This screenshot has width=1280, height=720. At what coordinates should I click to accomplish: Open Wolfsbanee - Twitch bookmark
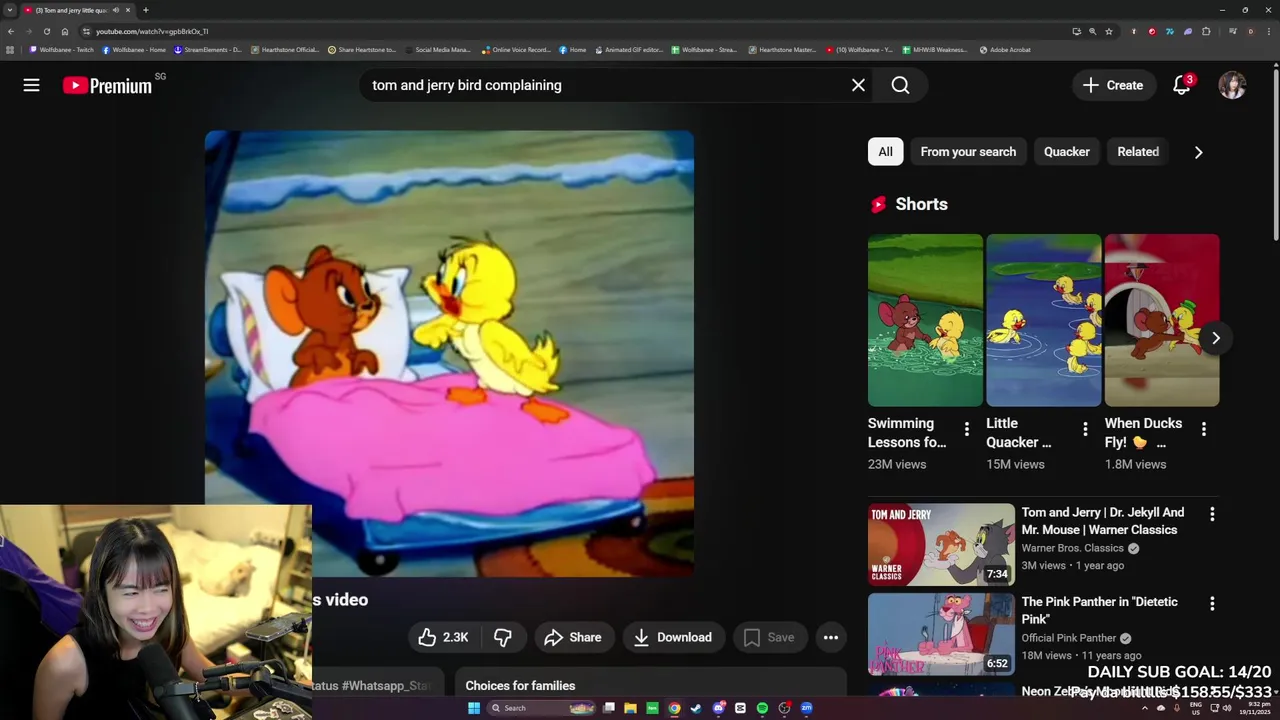point(62,49)
